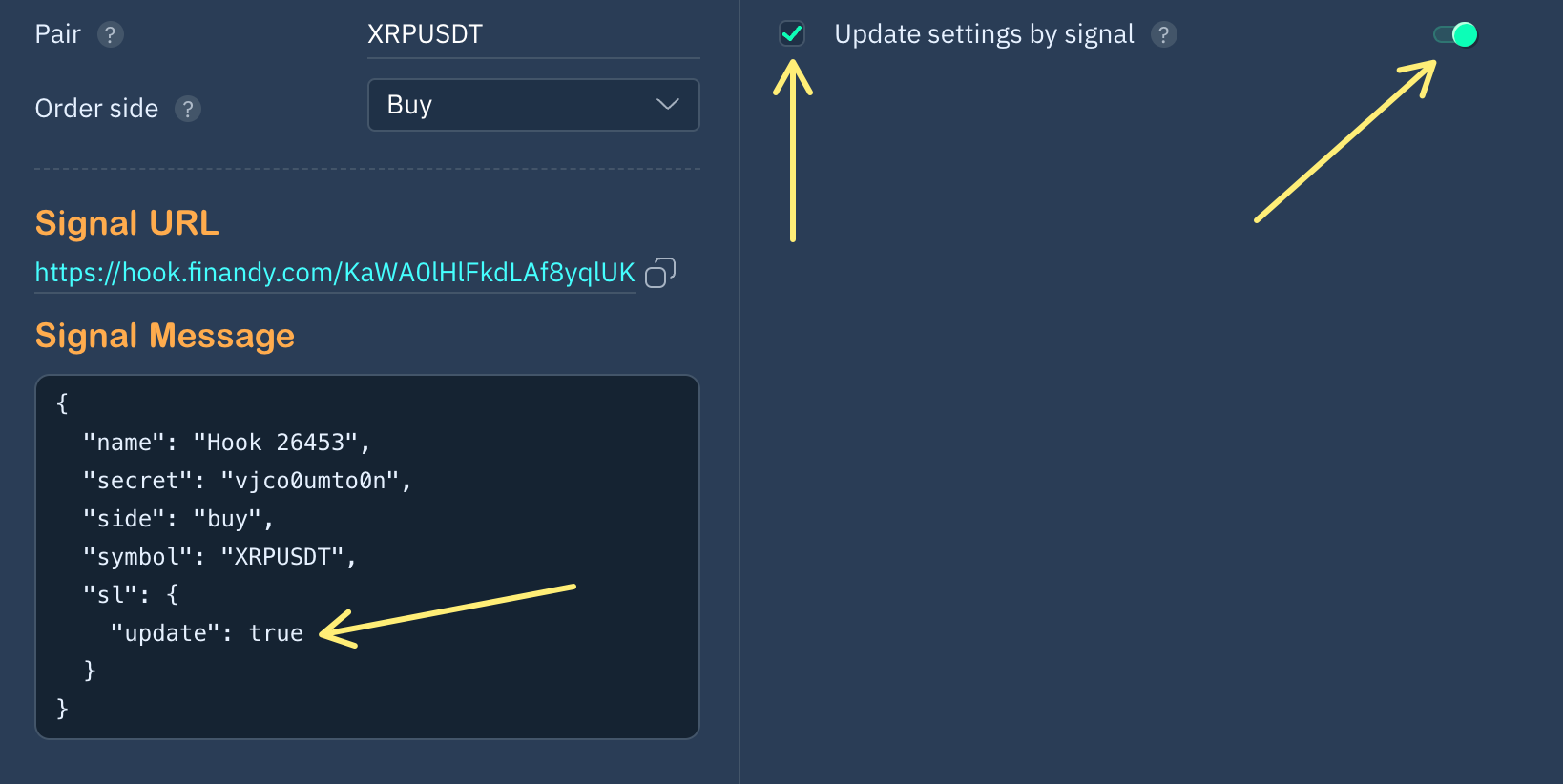
Task: Click the Signal Message heading
Action: pos(165,336)
